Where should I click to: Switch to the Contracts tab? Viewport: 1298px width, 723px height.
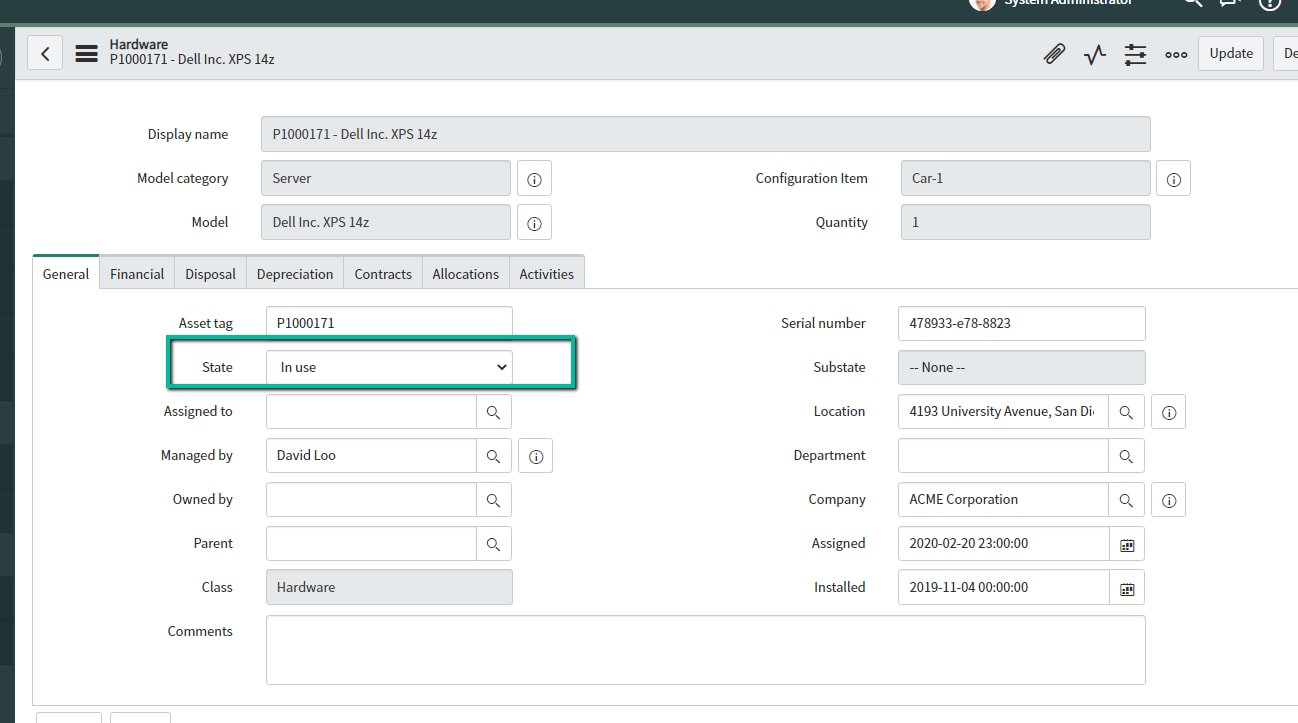[x=383, y=274]
